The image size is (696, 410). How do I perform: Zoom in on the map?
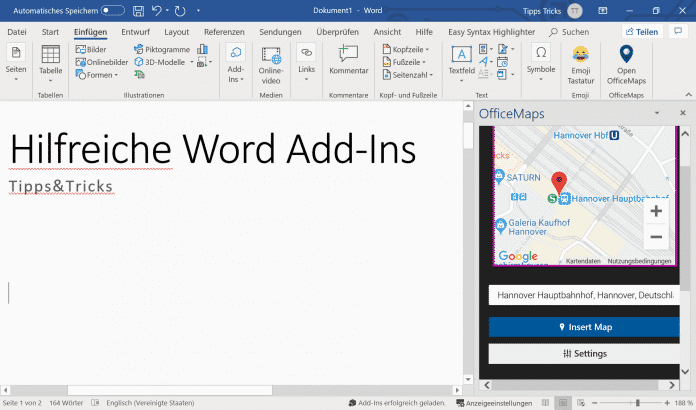point(656,211)
